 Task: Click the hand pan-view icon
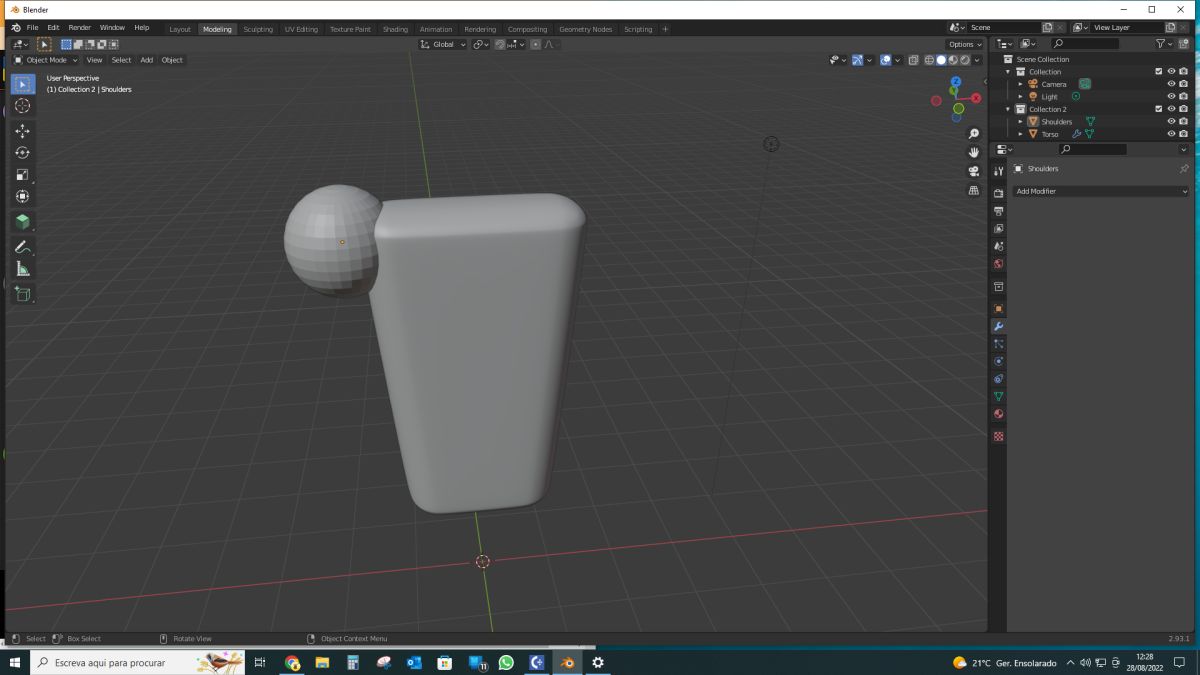click(974, 152)
